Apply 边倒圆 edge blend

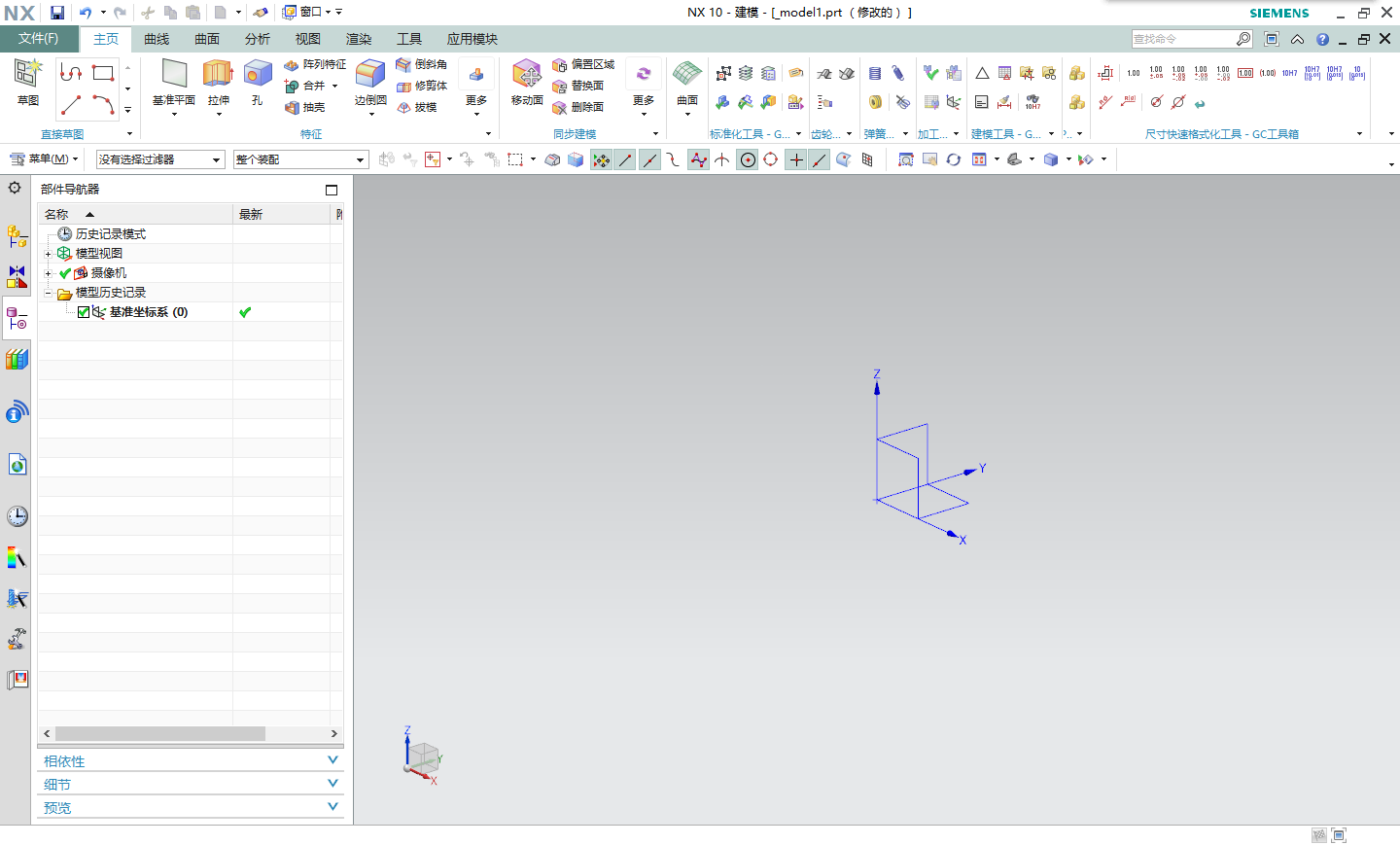(x=370, y=82)
